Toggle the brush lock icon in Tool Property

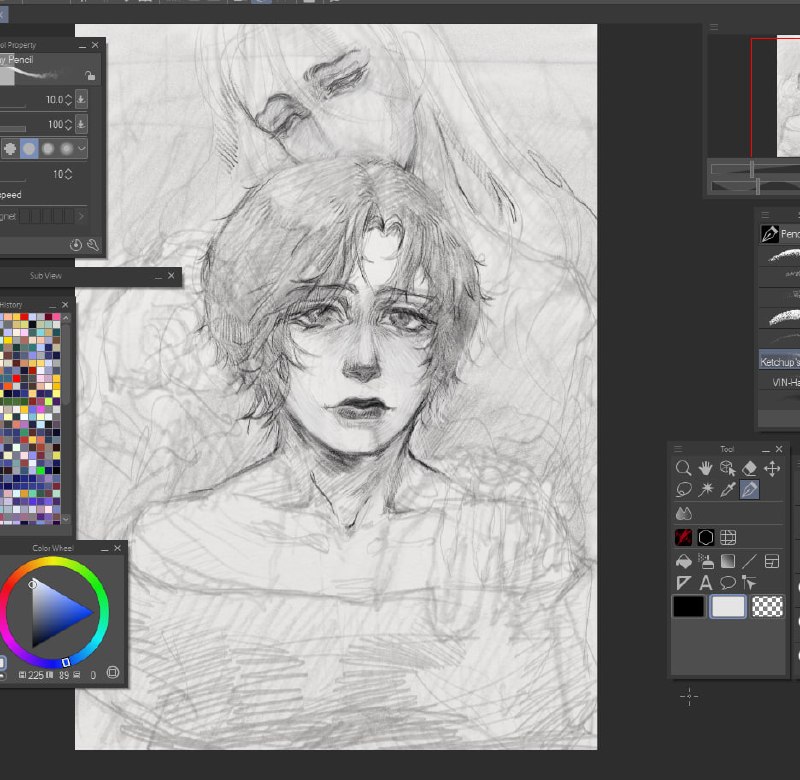point(90,76)
